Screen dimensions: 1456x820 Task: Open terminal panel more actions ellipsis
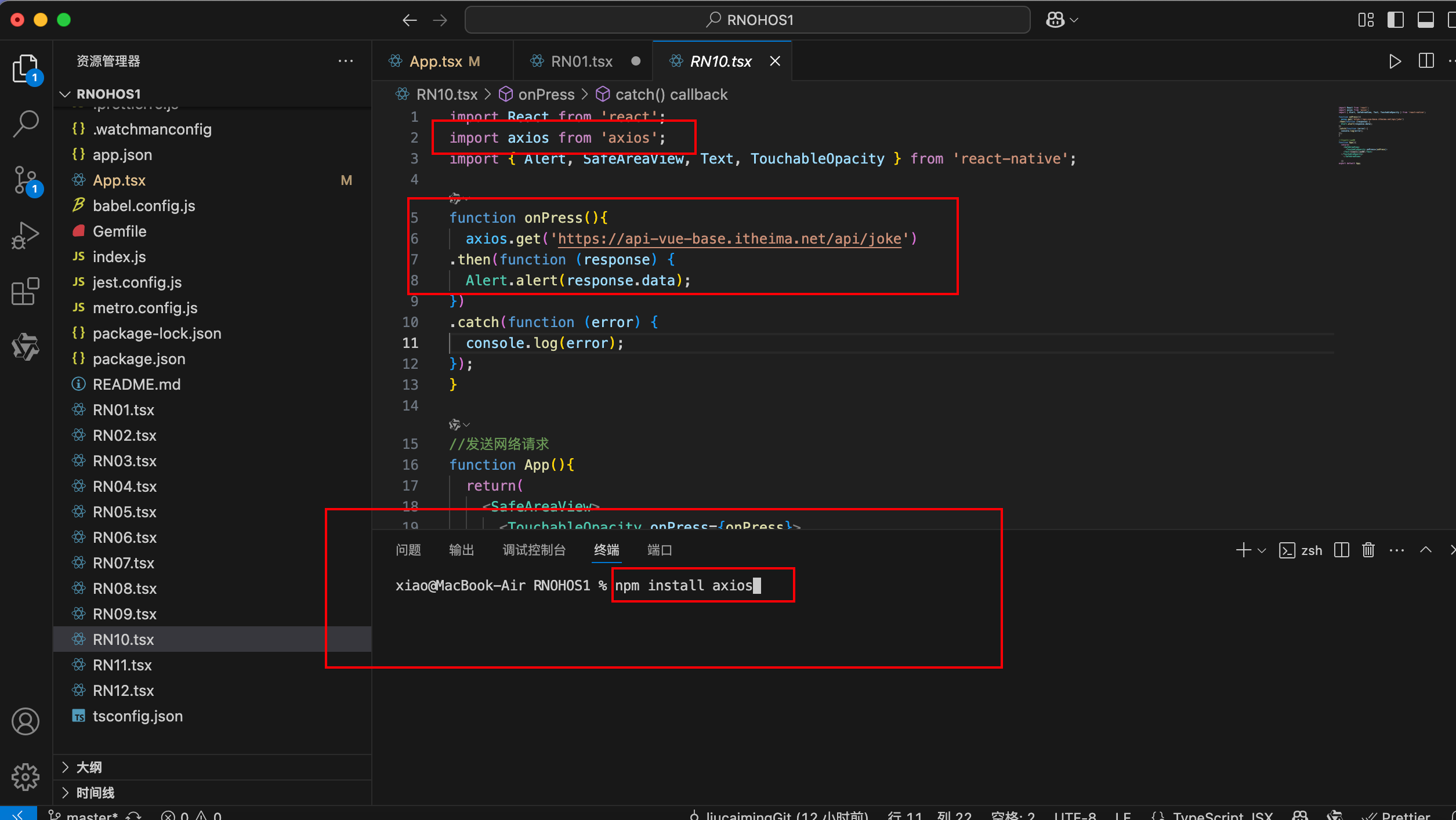tap(1397, 550)
